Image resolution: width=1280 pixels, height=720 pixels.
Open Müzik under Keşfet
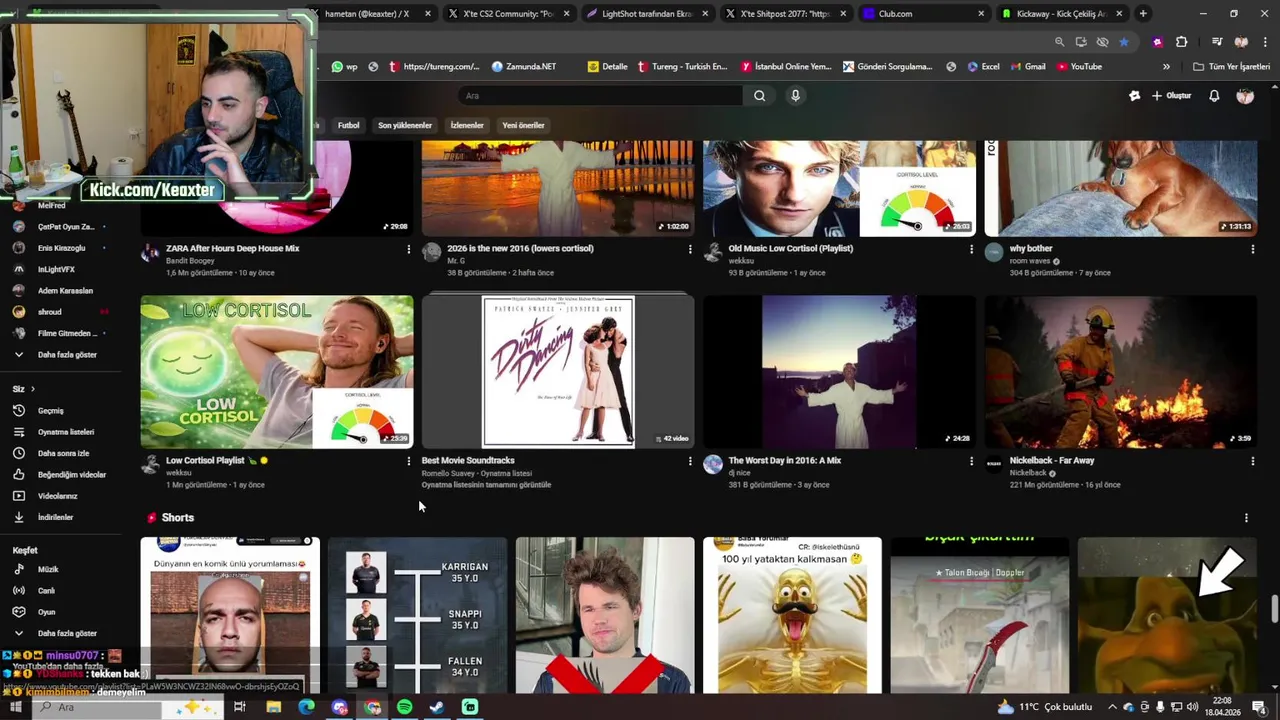(47, 569)
